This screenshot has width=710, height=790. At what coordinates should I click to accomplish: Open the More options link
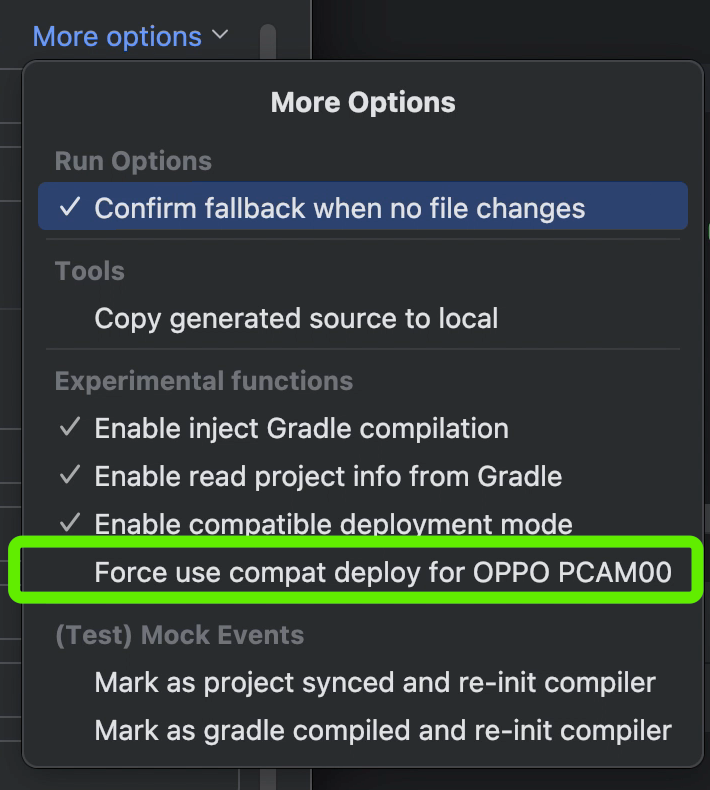117,37
